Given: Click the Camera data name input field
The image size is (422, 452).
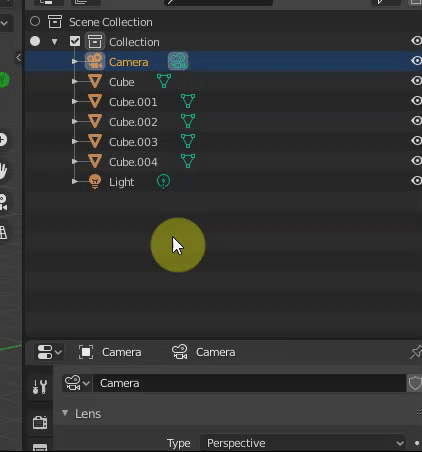Looking at the screenshot, I should coord(249,383).
